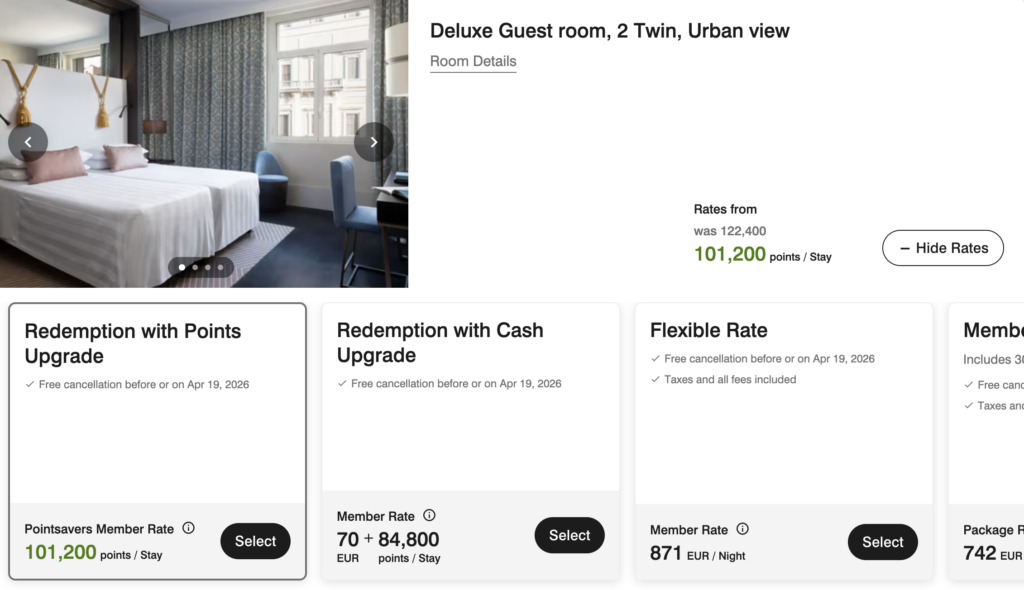Viewport: 1024px width, 590px height.
Task: Click the previous photo arrow
Action: [28, 142]
